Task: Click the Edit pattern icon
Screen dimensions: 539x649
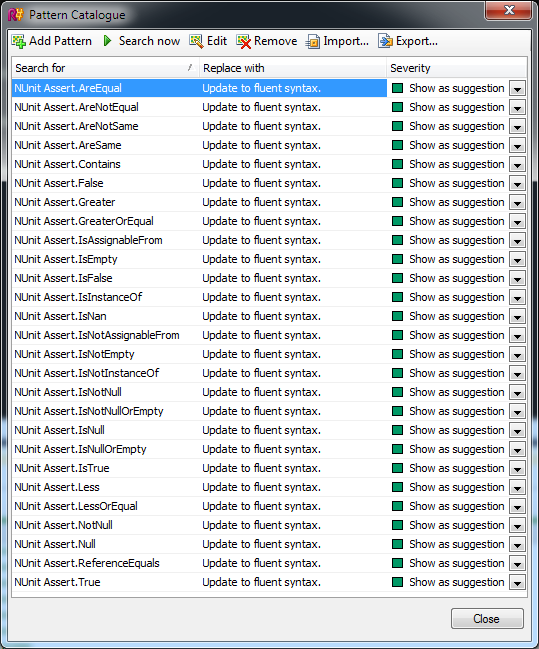Action: pyautogui.click(x=196, y=41)
